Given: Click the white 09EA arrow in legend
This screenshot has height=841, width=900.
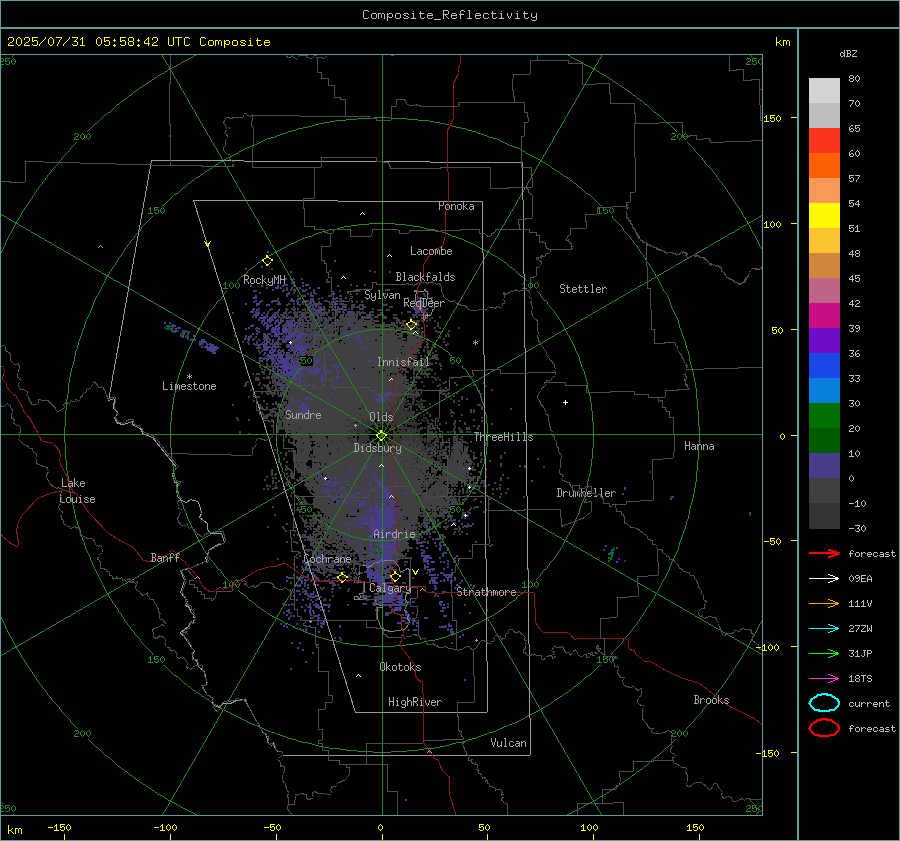Looking at the screenshot, I should click(x=824, y=578).
